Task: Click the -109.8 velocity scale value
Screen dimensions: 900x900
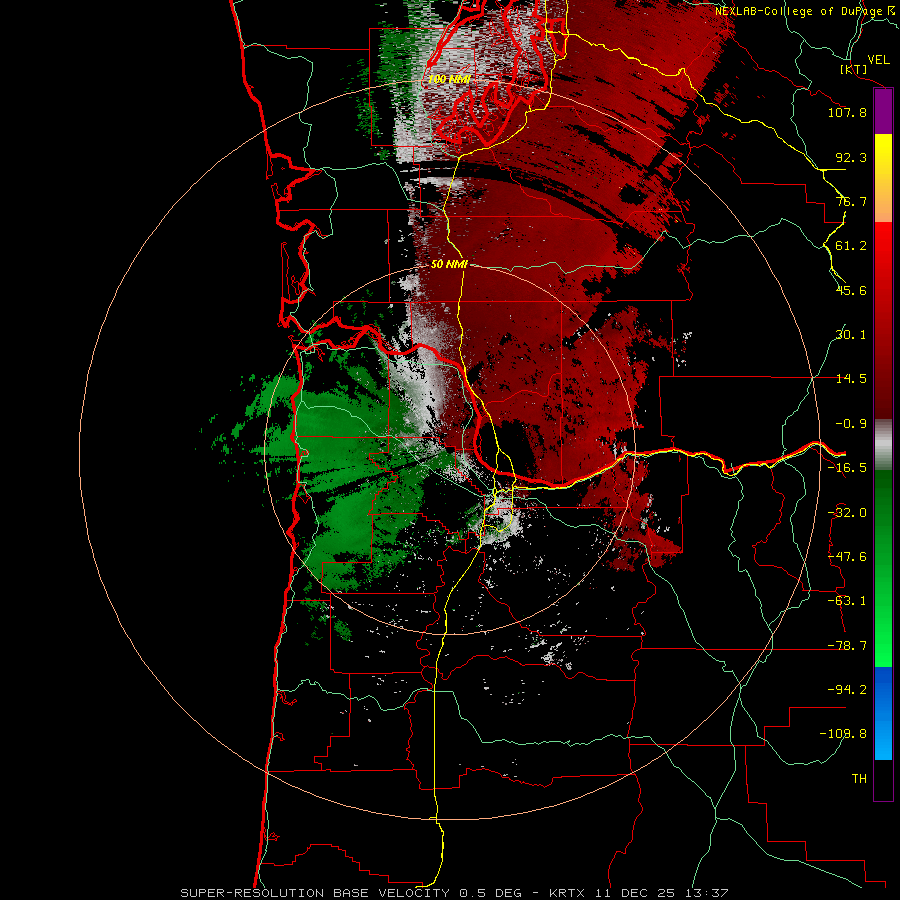Action: [844, 734]
